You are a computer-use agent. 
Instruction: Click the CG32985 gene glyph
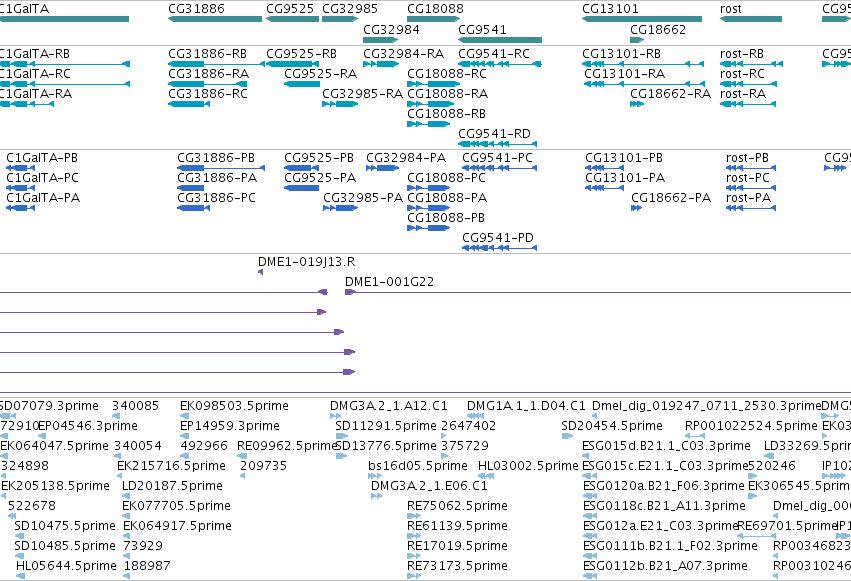[340, 19]
